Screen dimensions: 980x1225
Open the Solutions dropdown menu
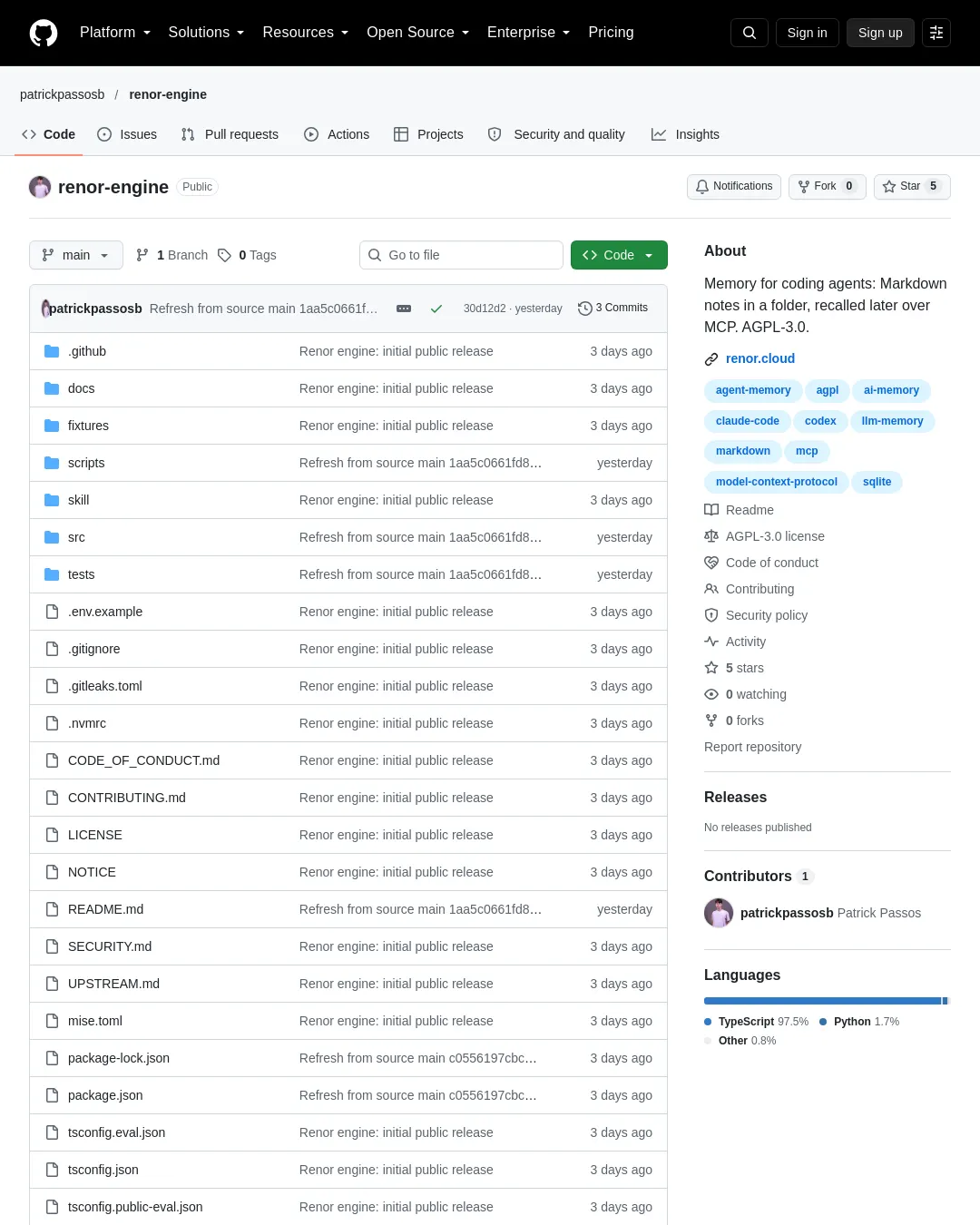point(206,33)
